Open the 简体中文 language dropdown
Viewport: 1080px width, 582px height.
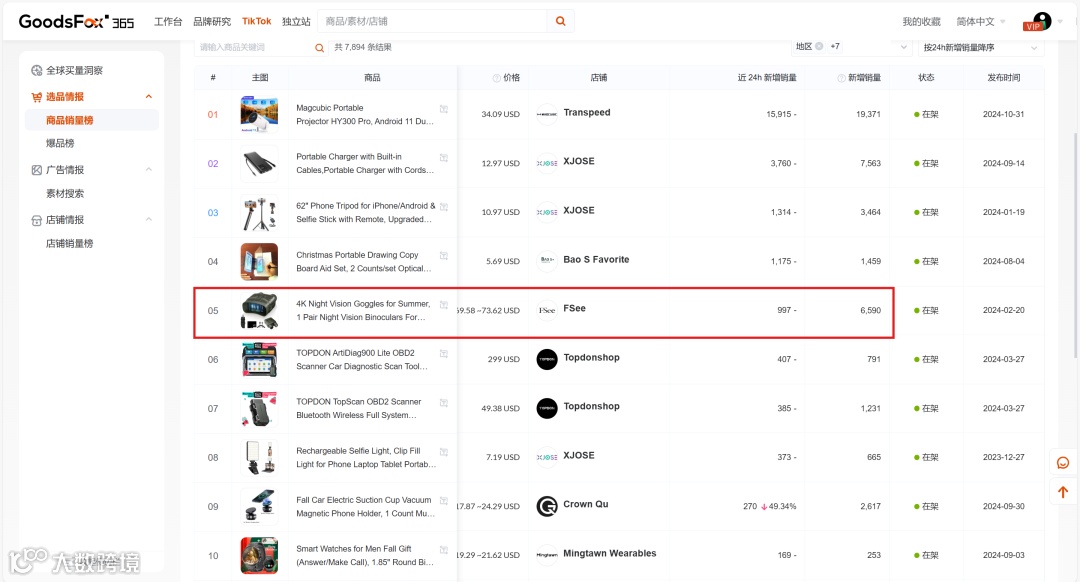(x=980, y=21)
